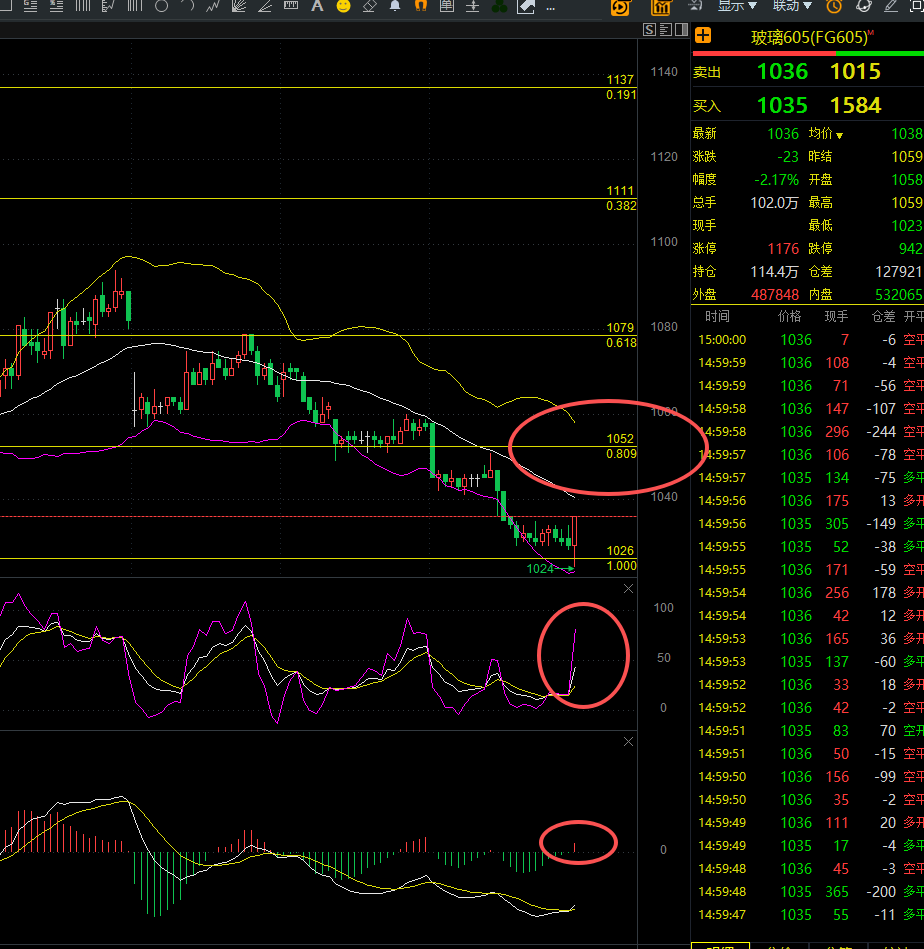Toggle the orange magnet snap tool
This screenshot has width=924, height=949.
[x=421, y=7]
